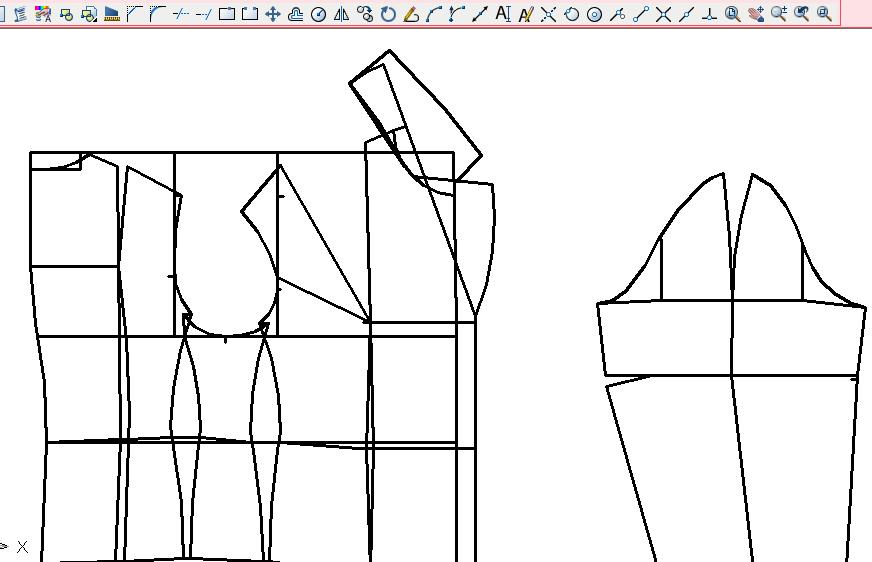The image size is (872, 562).
Task: Click the color text style icon
Action: (x=43, y=14)
